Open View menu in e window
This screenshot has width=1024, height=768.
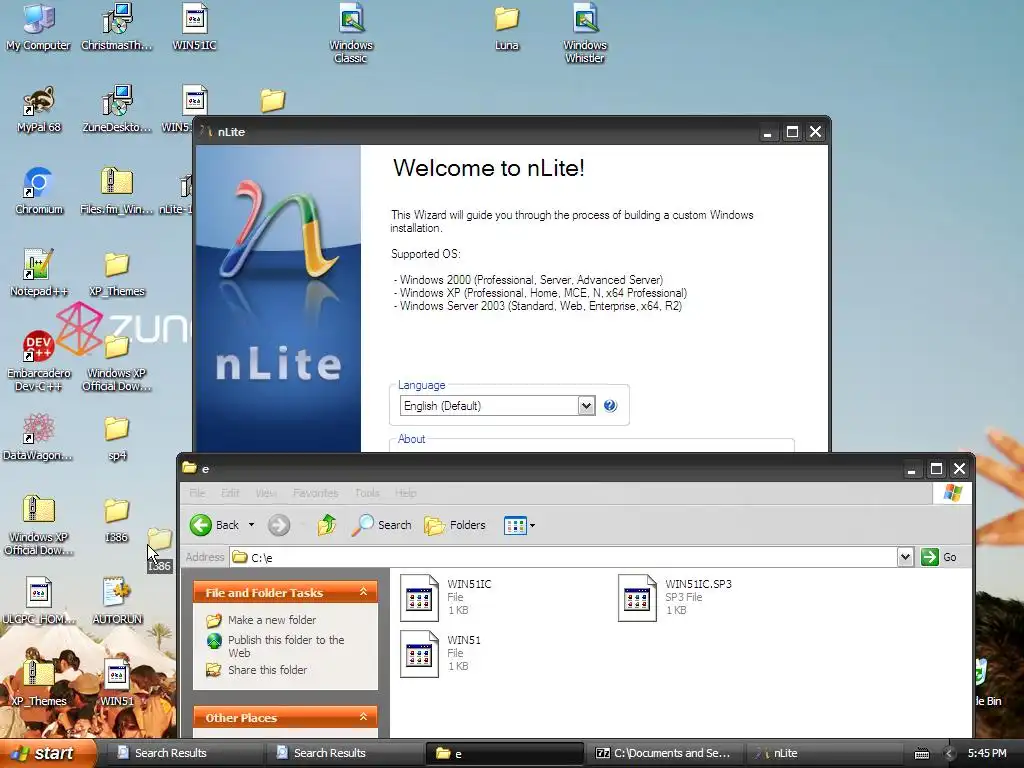266,493
